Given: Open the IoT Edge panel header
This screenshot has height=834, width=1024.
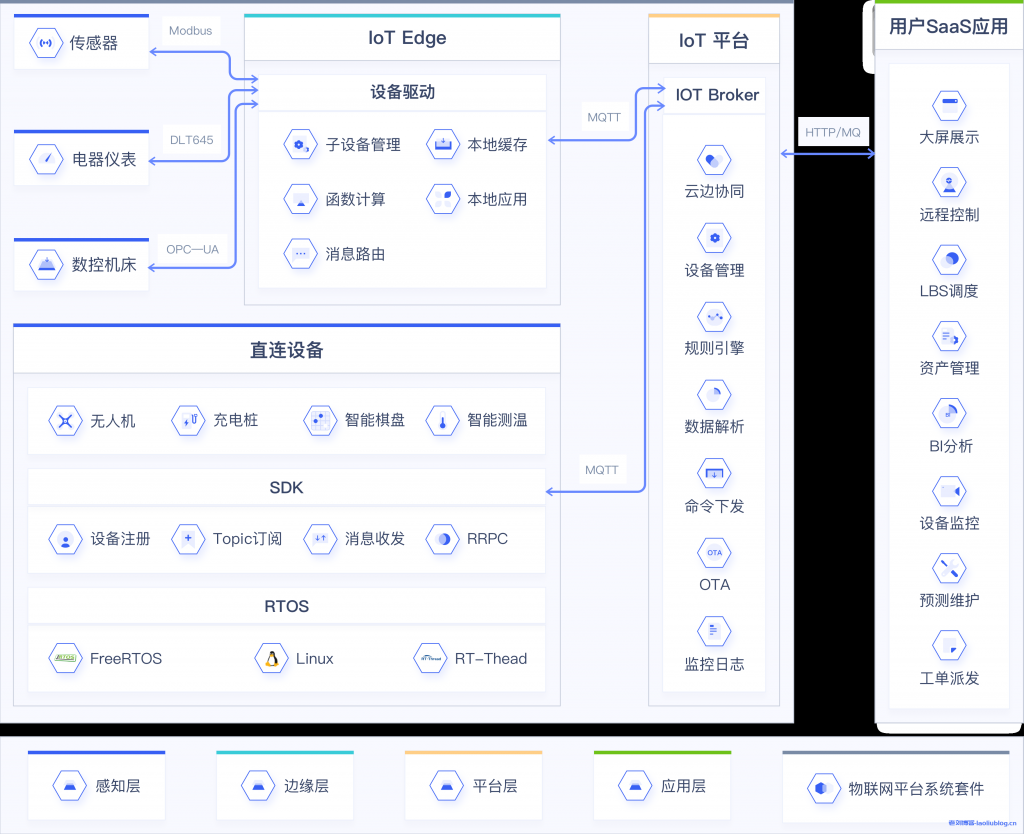Looking at the screenshot, I should pos(402,37).
